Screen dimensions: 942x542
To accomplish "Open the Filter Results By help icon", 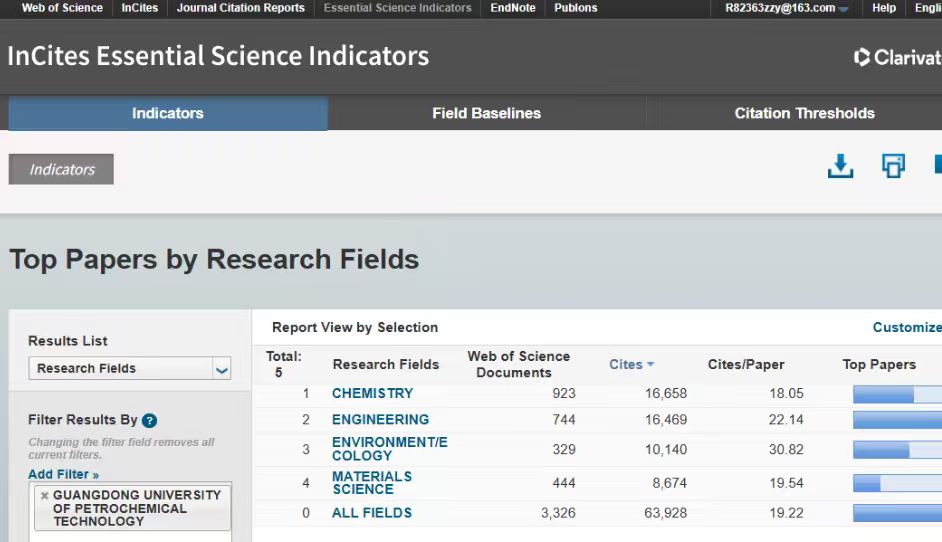I will click(150, 421).
